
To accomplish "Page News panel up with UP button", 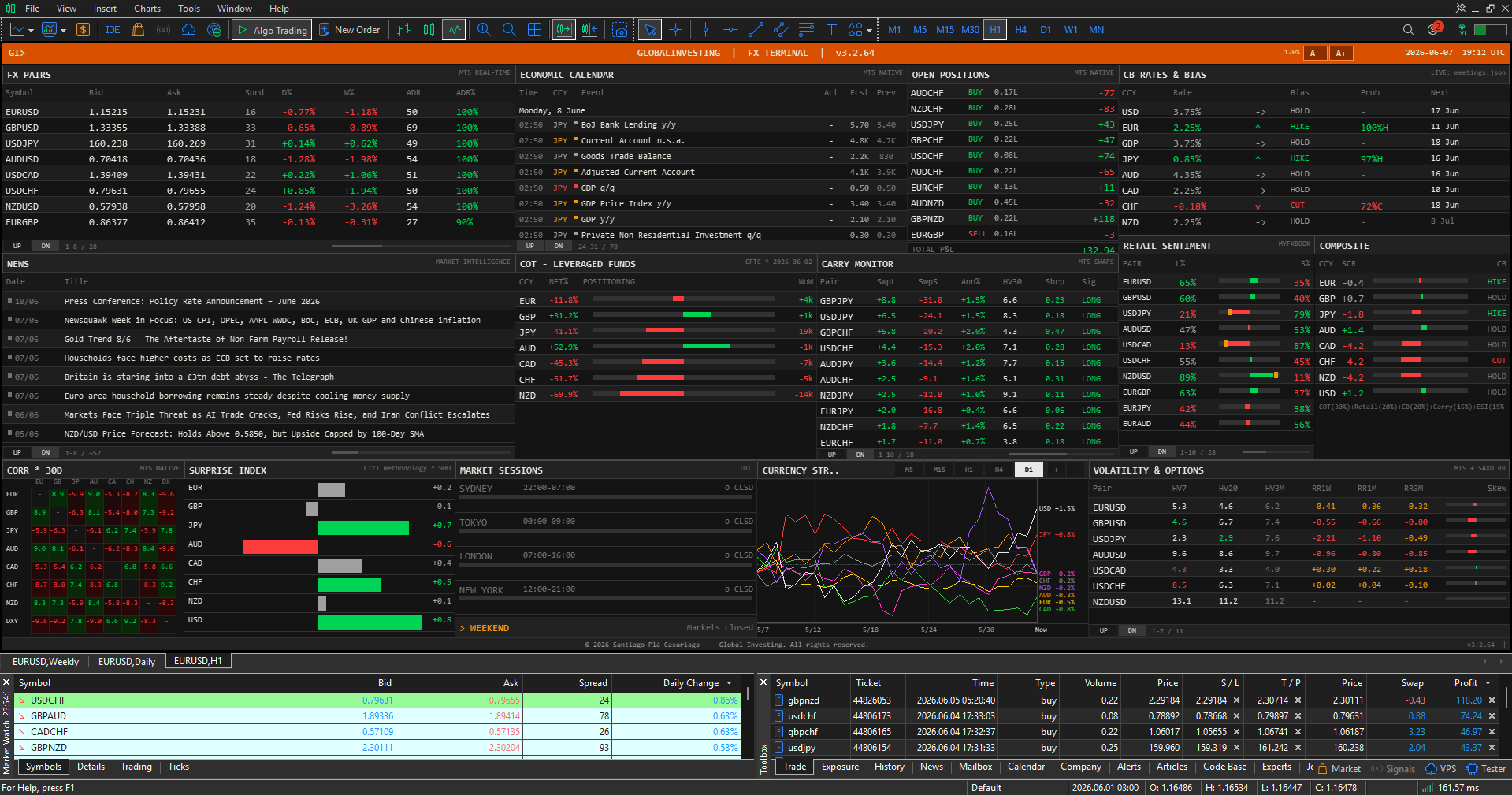I will coord(17,452).
